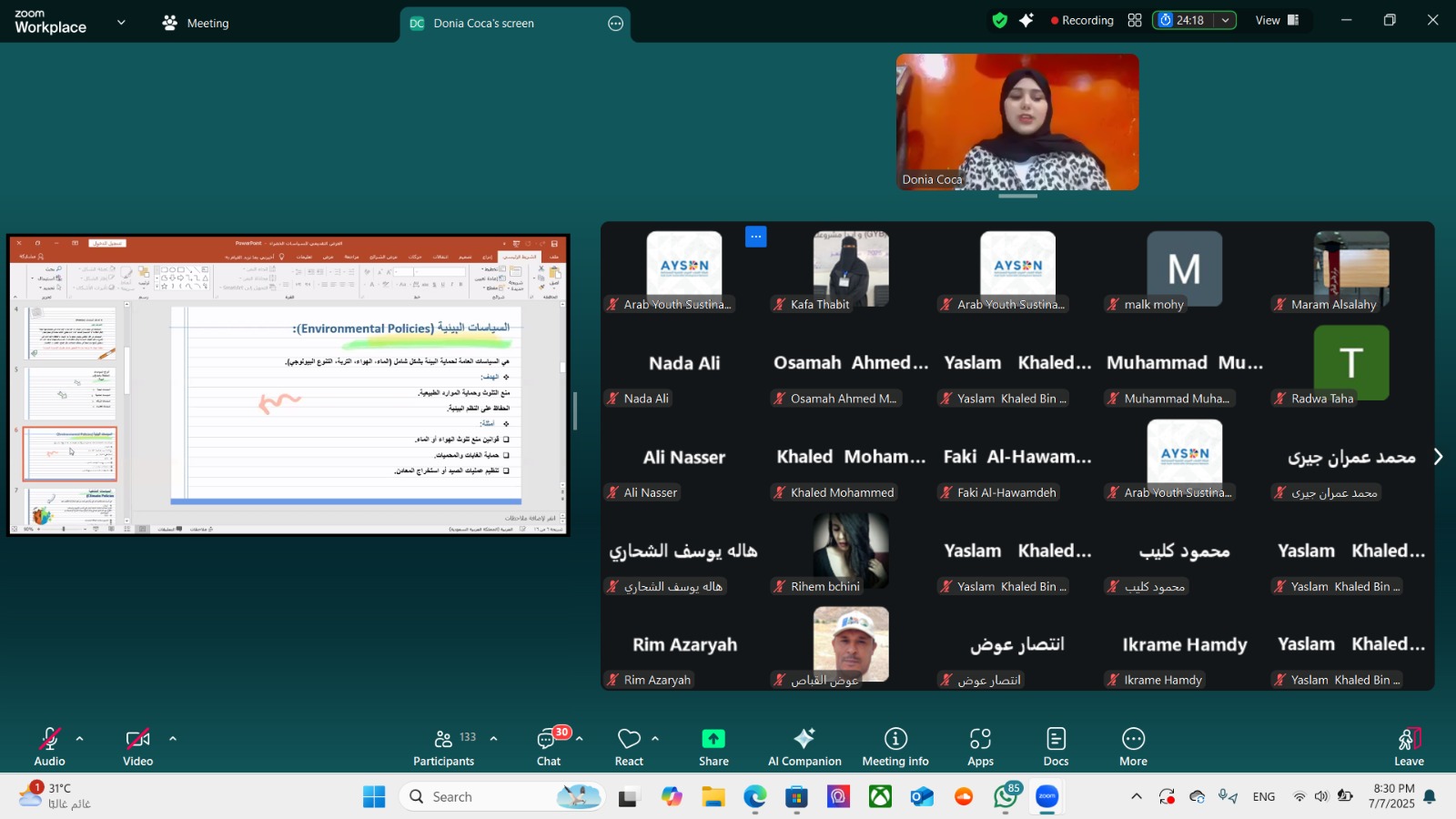The height and width of the screenshot is (819, 1456).
Task: Open the Chat panel
Action: (x=549, y=746)
